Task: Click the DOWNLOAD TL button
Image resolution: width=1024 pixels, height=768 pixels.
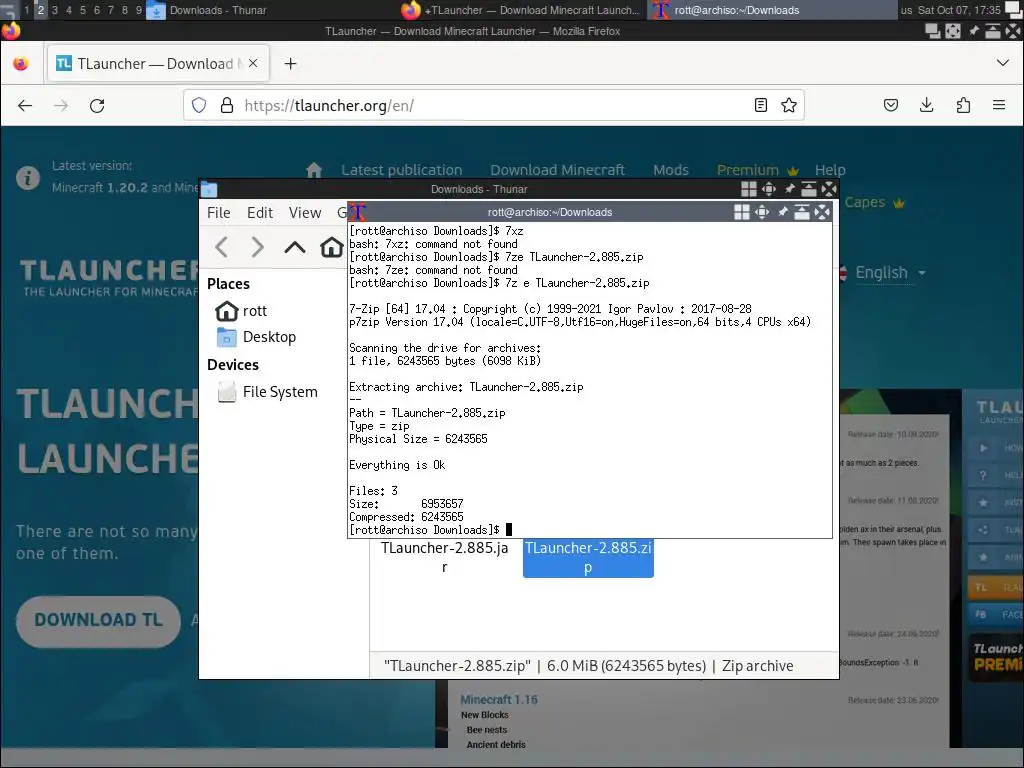Action: coord(98,620)
